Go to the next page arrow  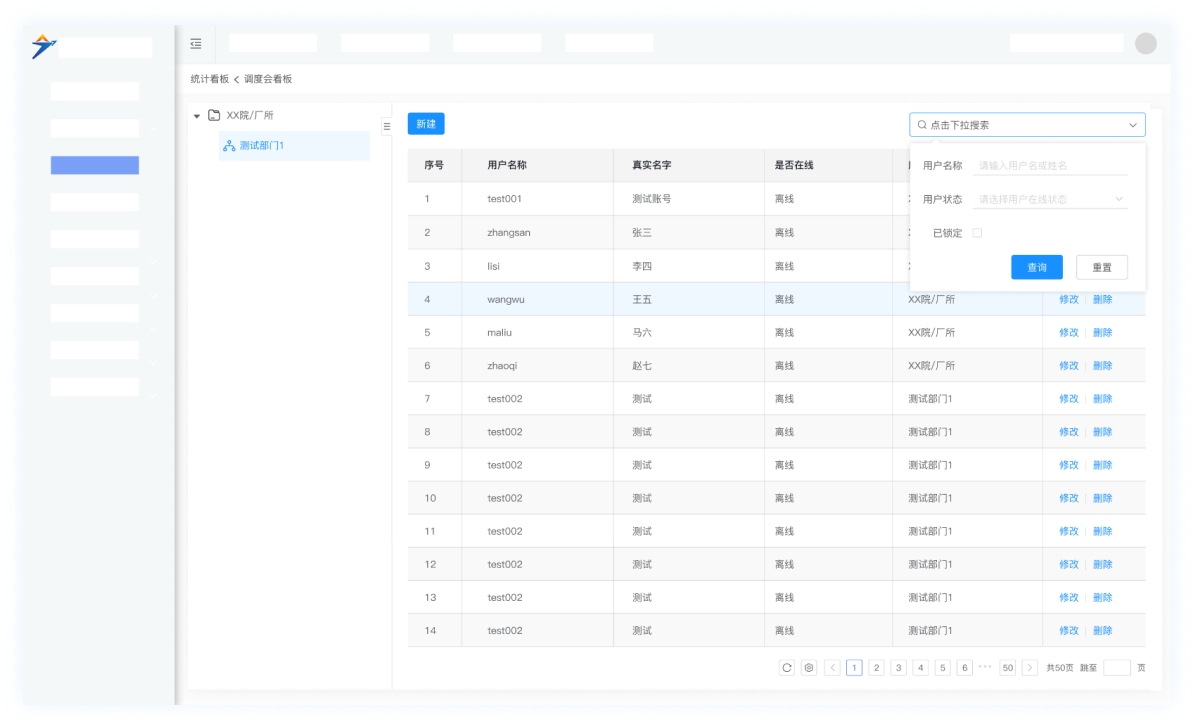point(1030,667)
